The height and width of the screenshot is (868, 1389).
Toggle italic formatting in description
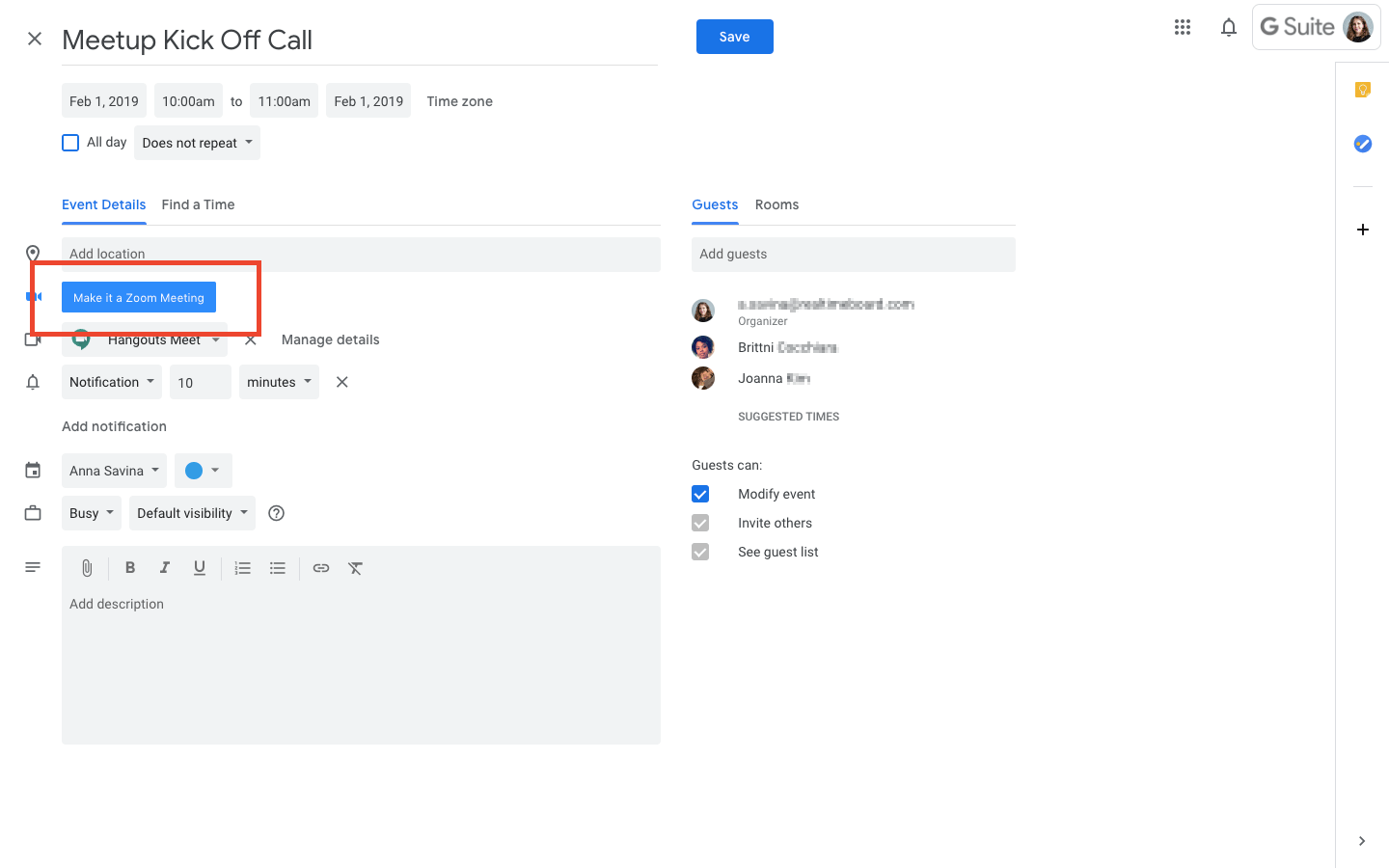click(x=165, y=568)
